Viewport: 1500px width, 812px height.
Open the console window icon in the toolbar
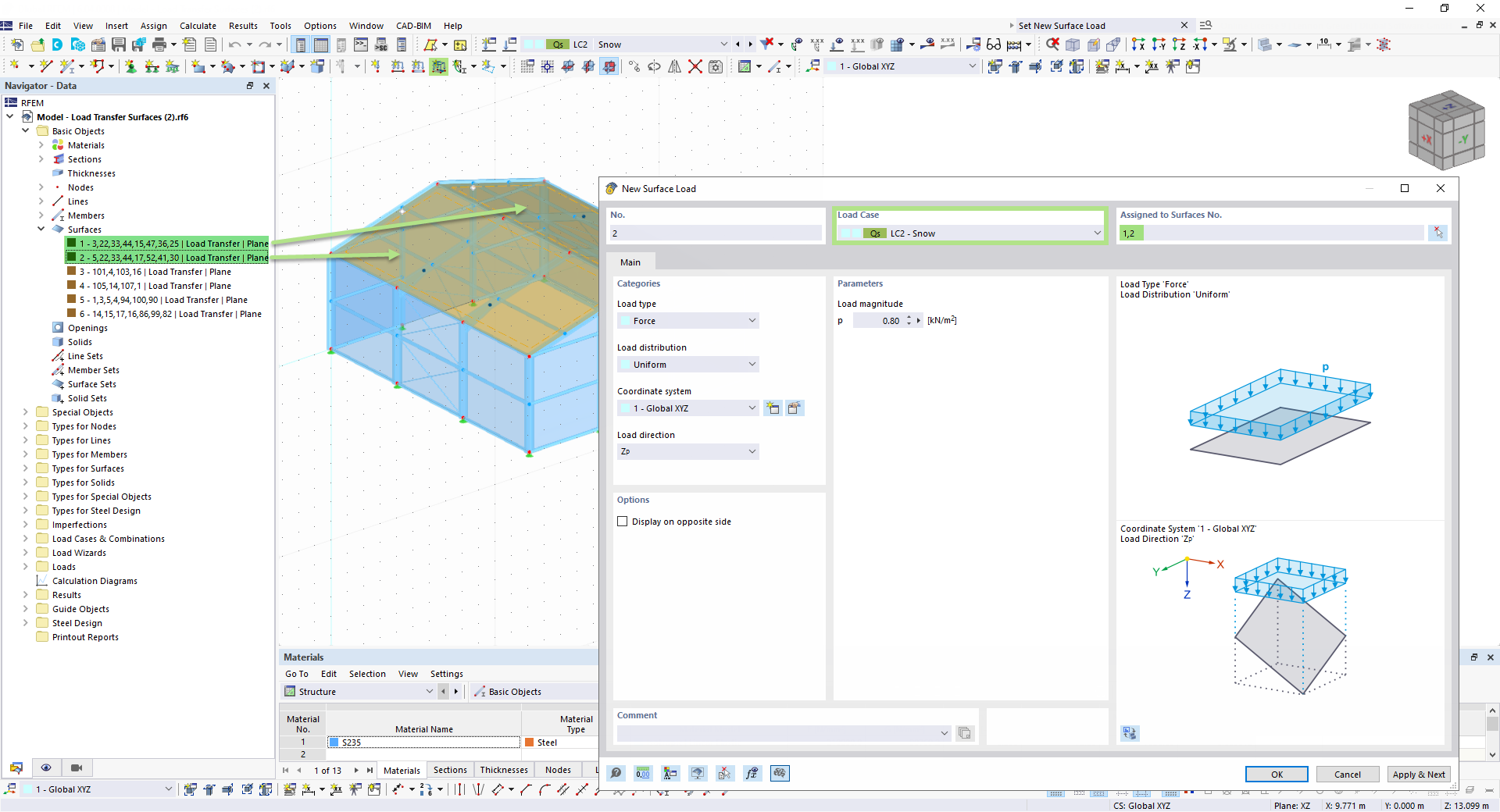point(361,45)
